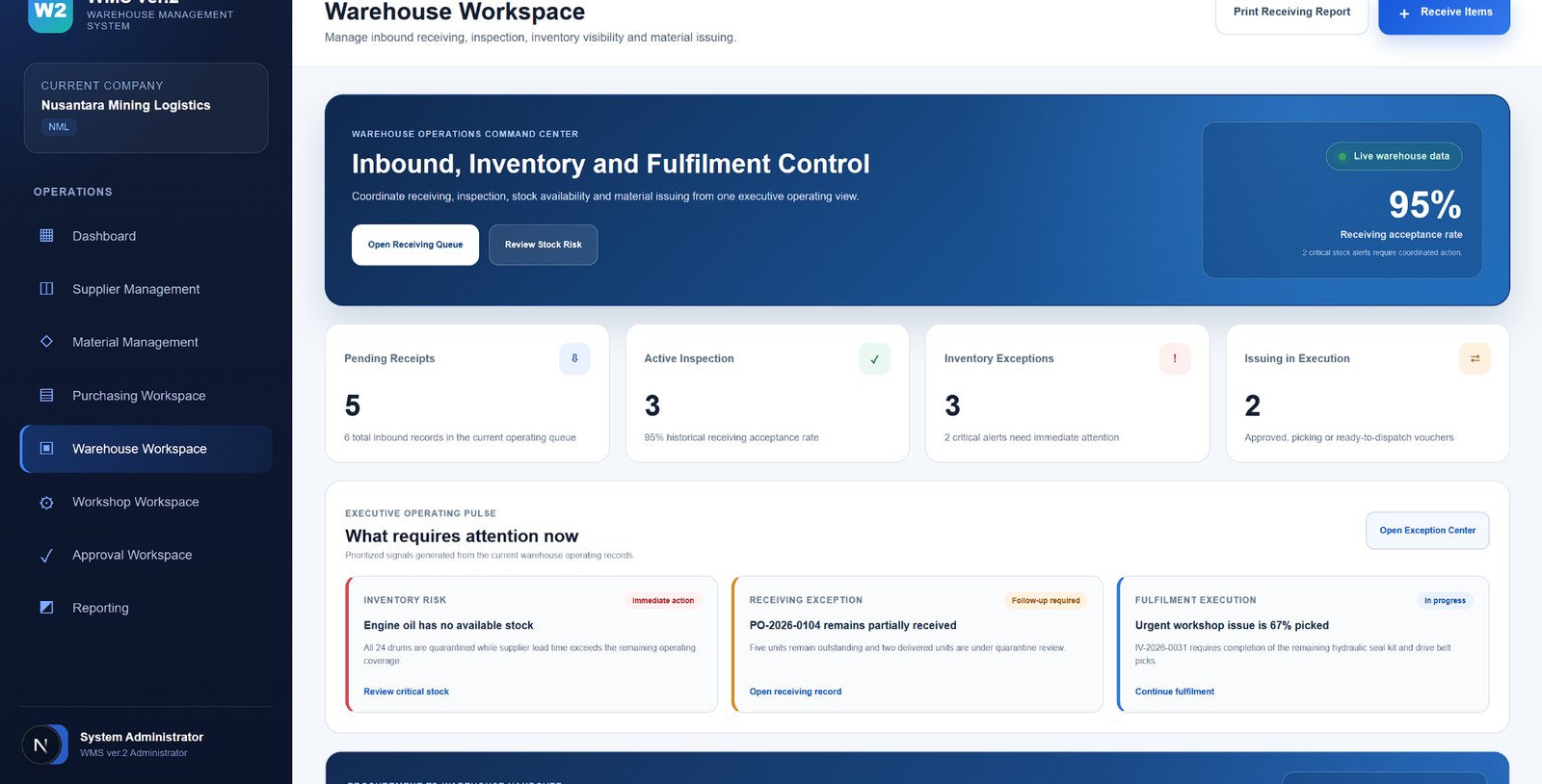
Task: Click the Open receiving record link
Action: 795,692
